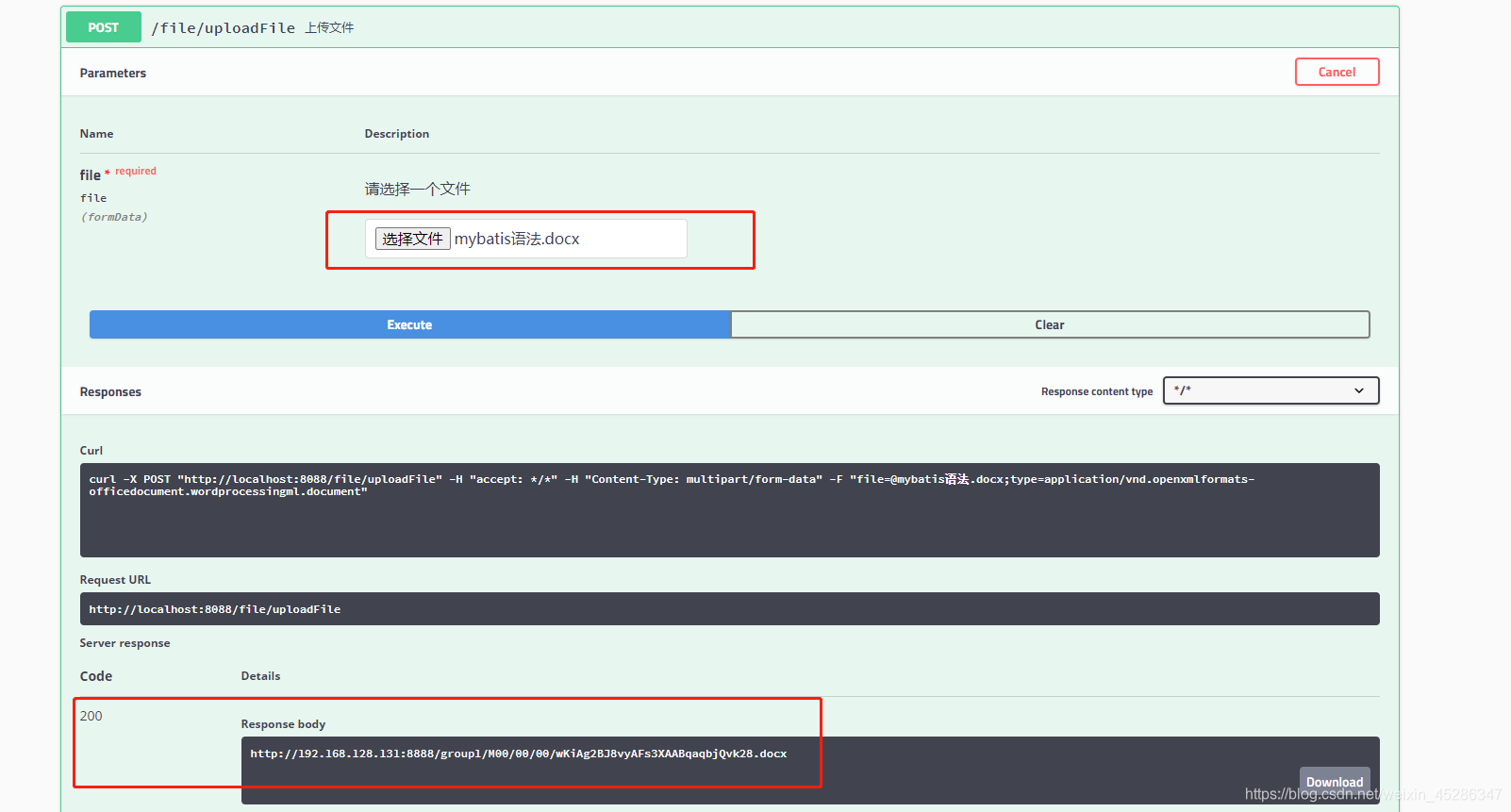This screenshot has width=1511, height=812.
Task: Click the green POST method badge
Action: [x=104, y=27]
